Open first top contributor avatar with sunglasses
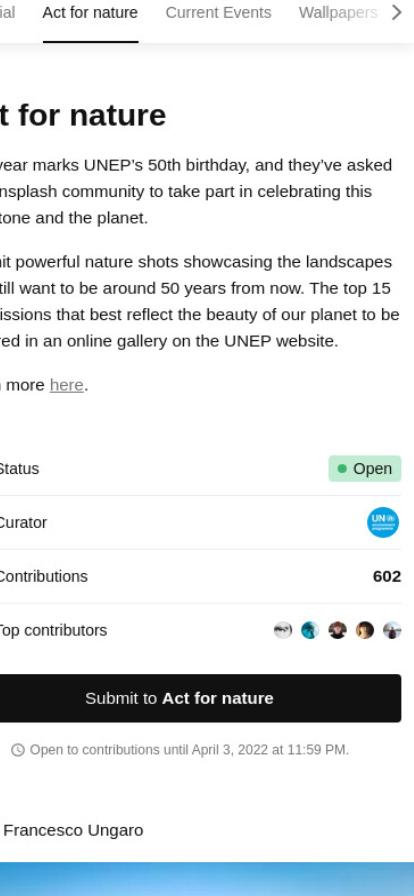The height and width of the screenshot is (896, 414). coord(282,630)
